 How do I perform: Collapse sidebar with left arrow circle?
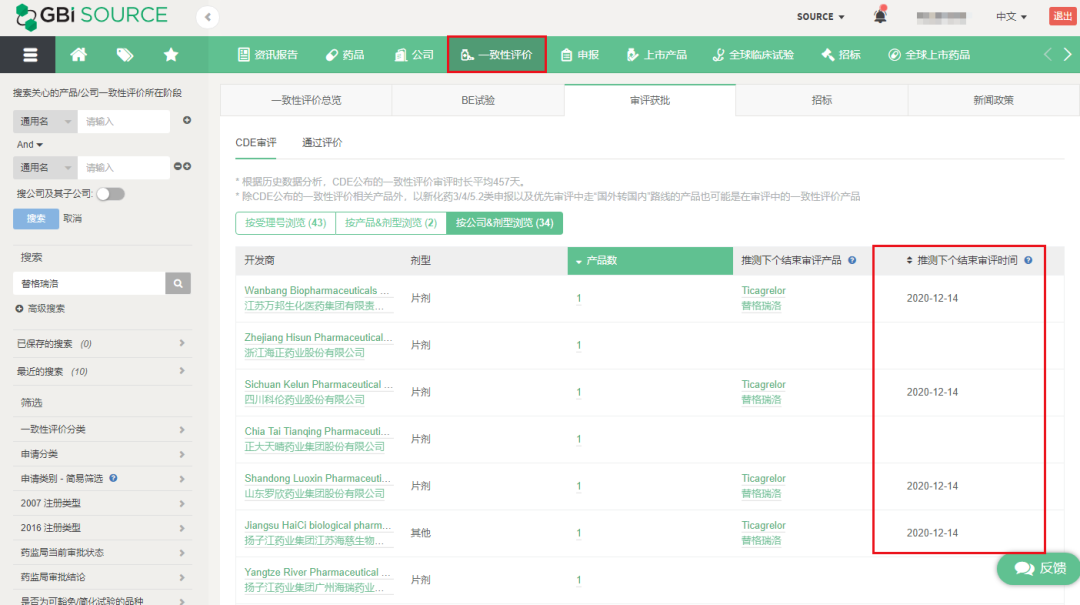tap(207, 17)
